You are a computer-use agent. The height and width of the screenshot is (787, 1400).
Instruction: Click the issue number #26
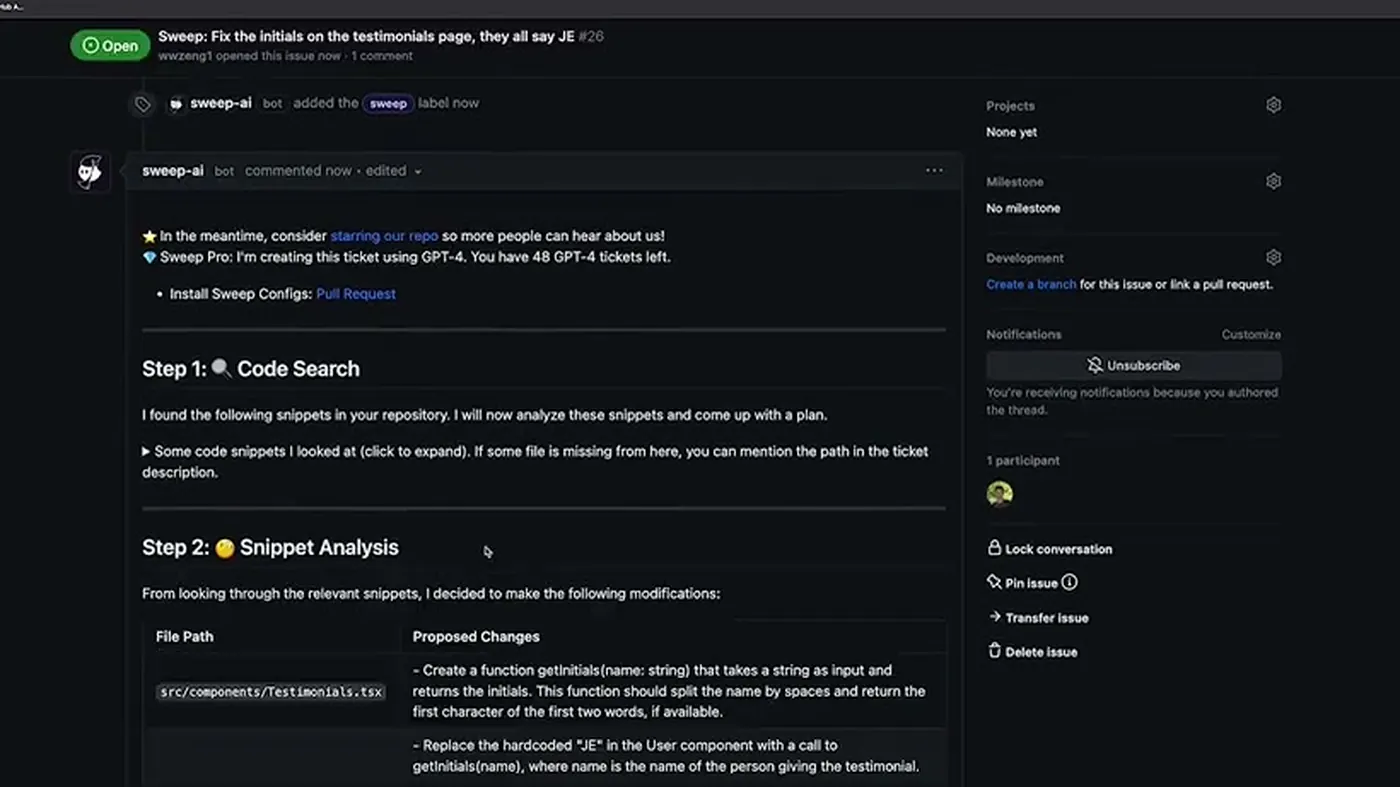[x=591, y=36]
